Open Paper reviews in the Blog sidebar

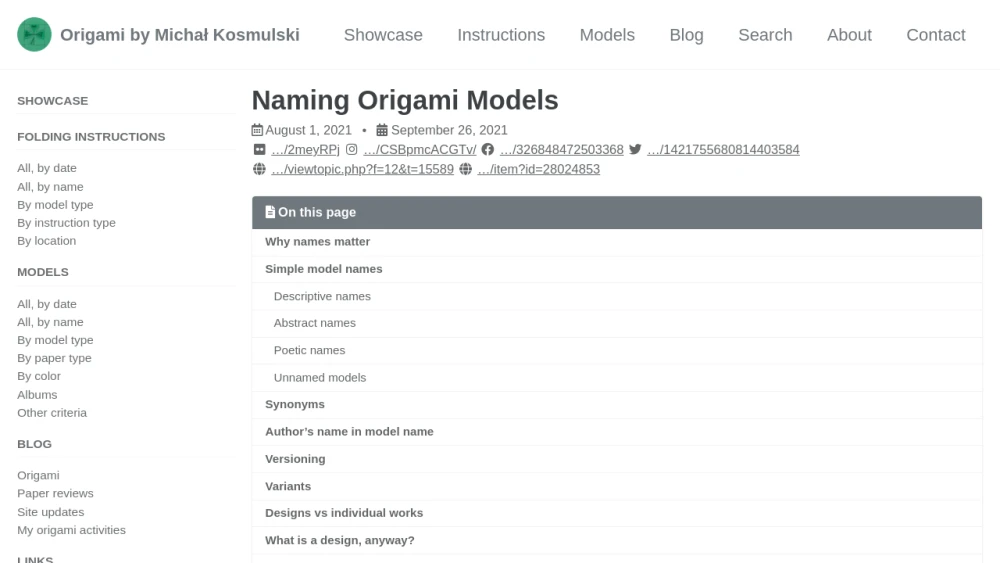[x=55, y=494]
